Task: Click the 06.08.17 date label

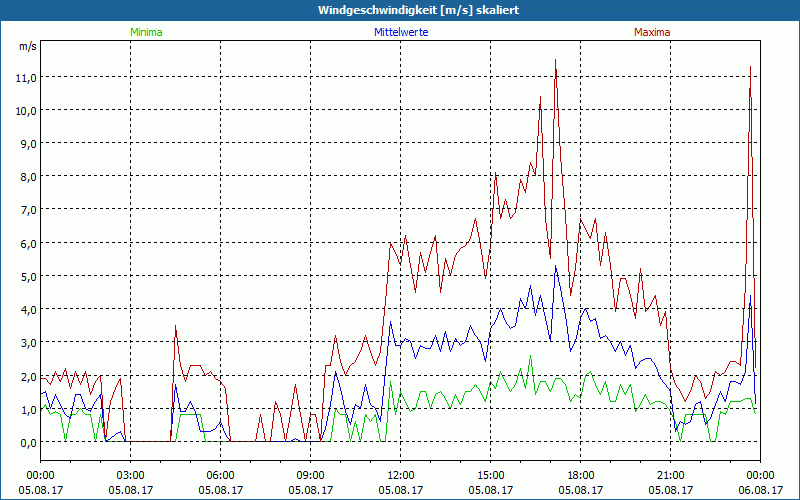Action: click(x=760, y=490)
